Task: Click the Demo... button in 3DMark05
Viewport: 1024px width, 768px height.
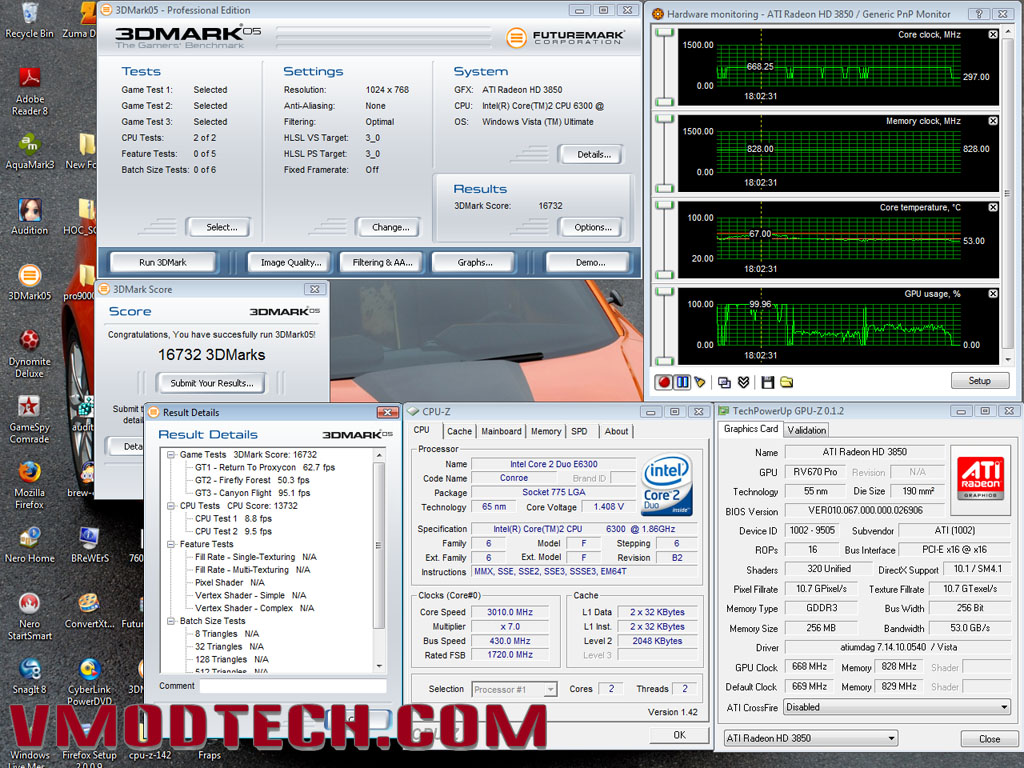Action: point(590,263)
